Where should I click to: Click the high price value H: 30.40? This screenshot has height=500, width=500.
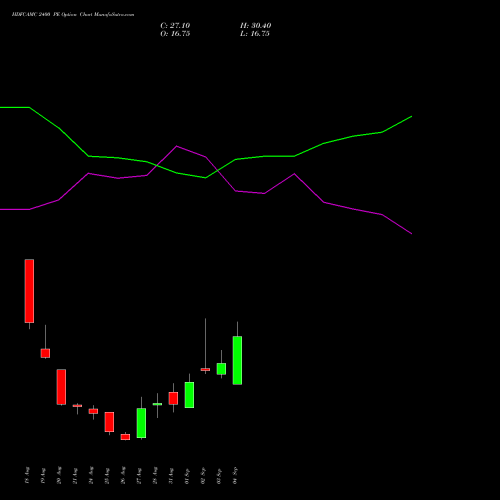point(255,26)
